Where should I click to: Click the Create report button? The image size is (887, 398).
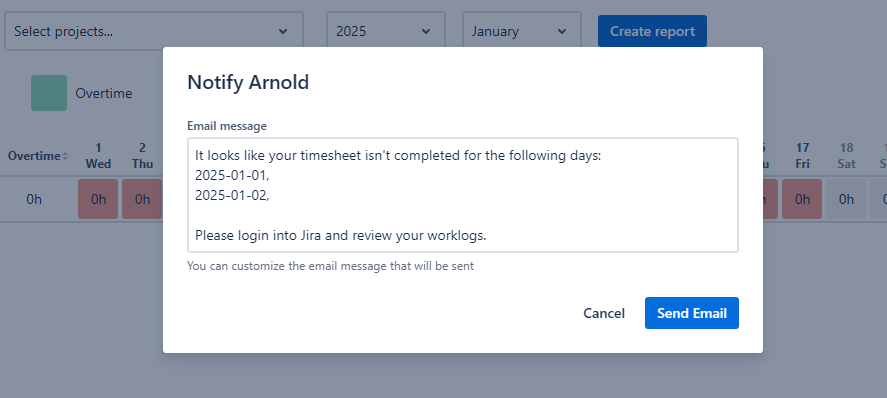coord(652,31)
